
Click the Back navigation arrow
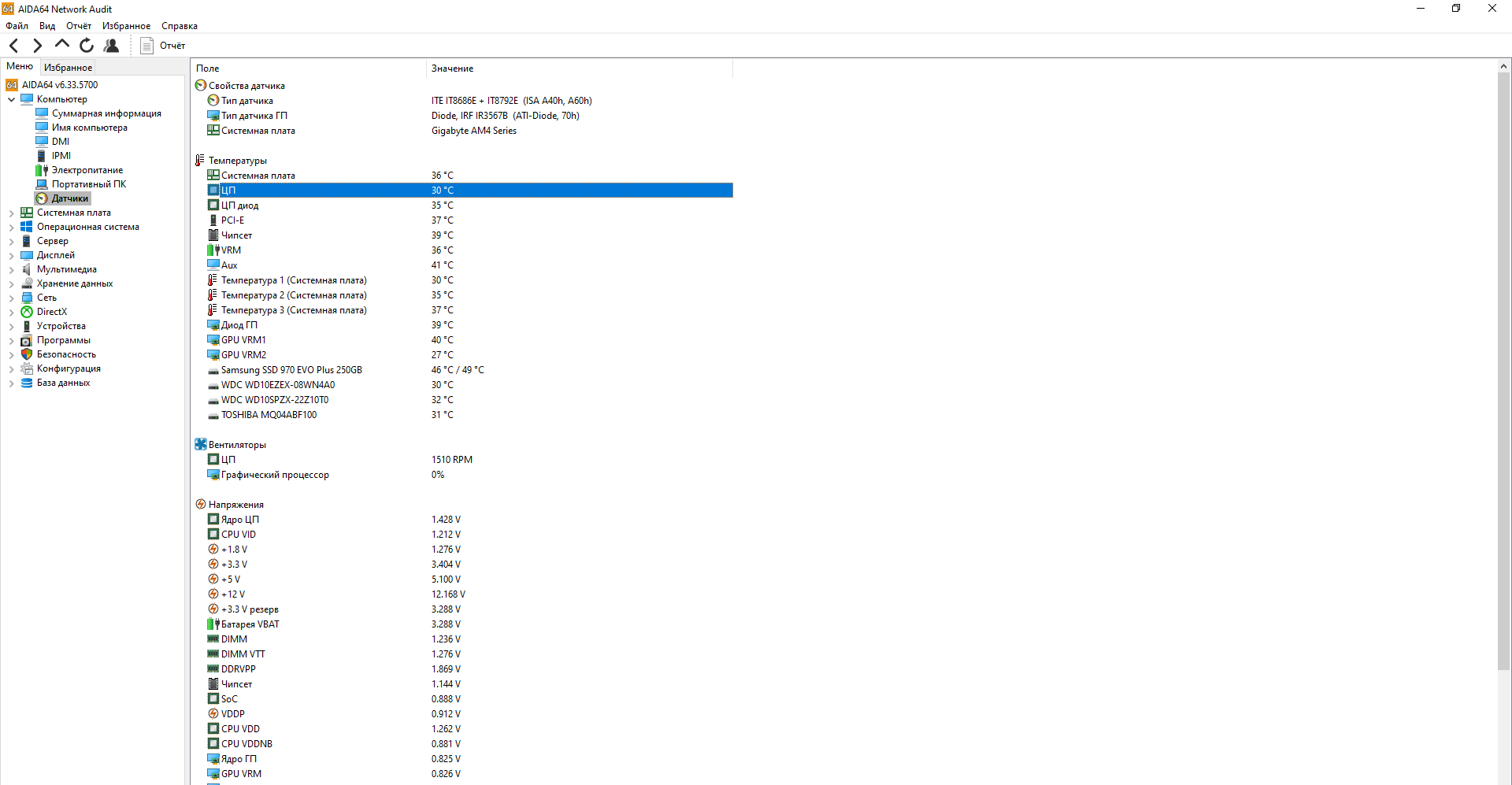pyautogui.click(x=13, y=46)
